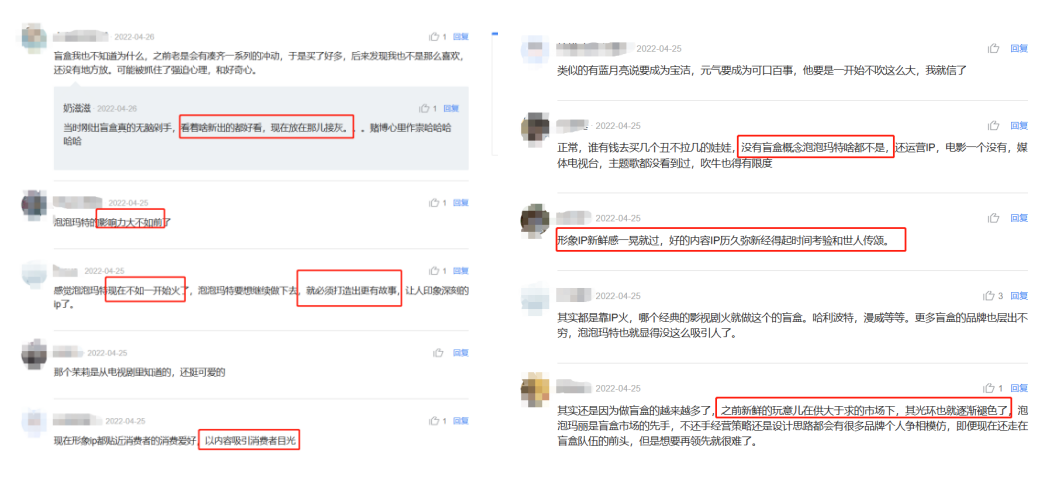
Task: Reply to the 2022-04-26 comment about 盲盒强迫心理
Action: click(461, 36)
